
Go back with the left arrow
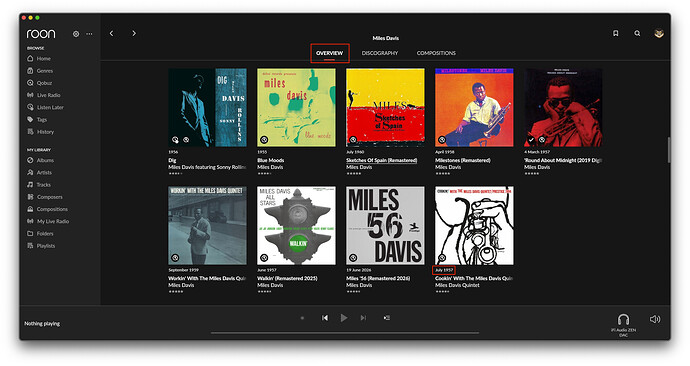point(111,33)
